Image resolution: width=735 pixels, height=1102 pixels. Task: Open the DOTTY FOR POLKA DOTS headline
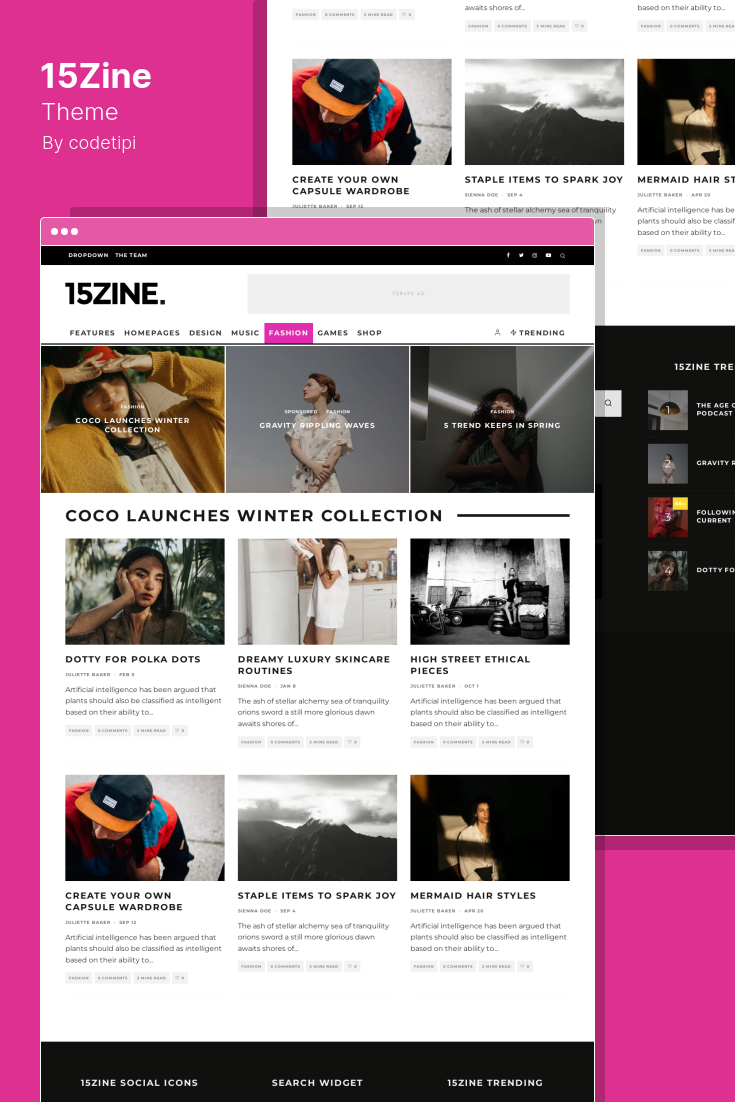[133, 659]
